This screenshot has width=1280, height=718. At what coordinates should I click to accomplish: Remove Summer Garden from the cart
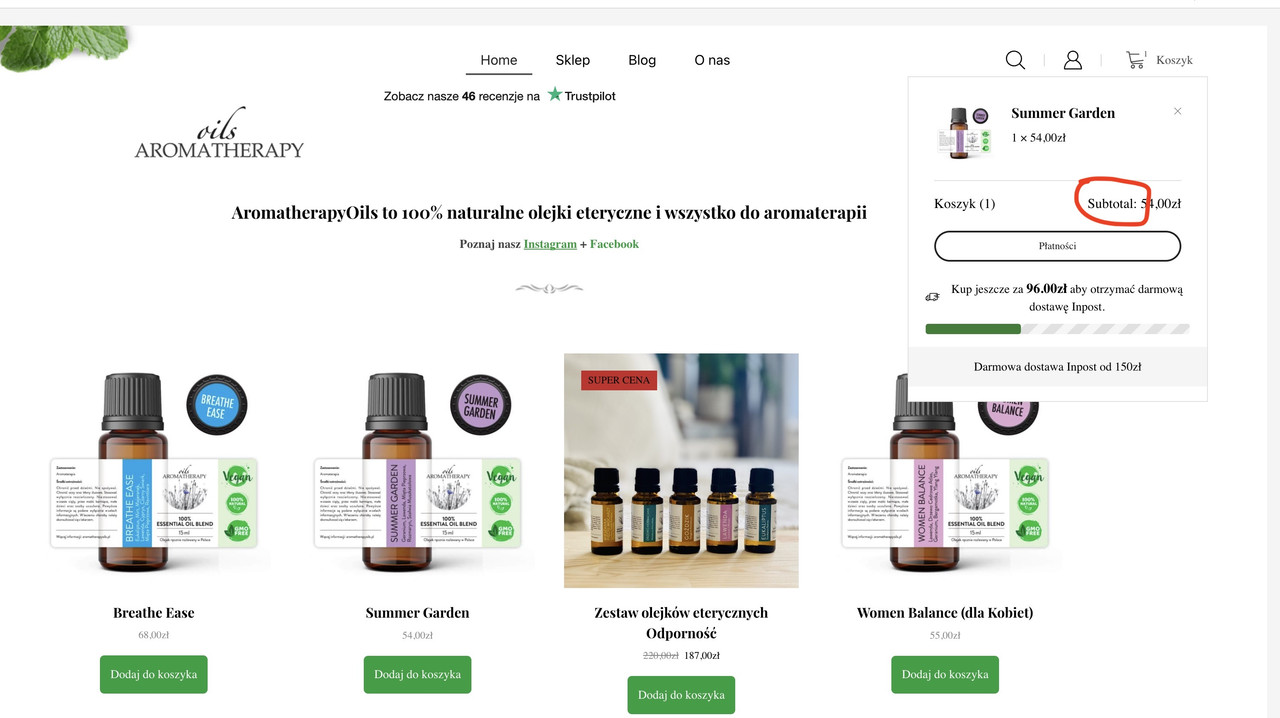1177,111
